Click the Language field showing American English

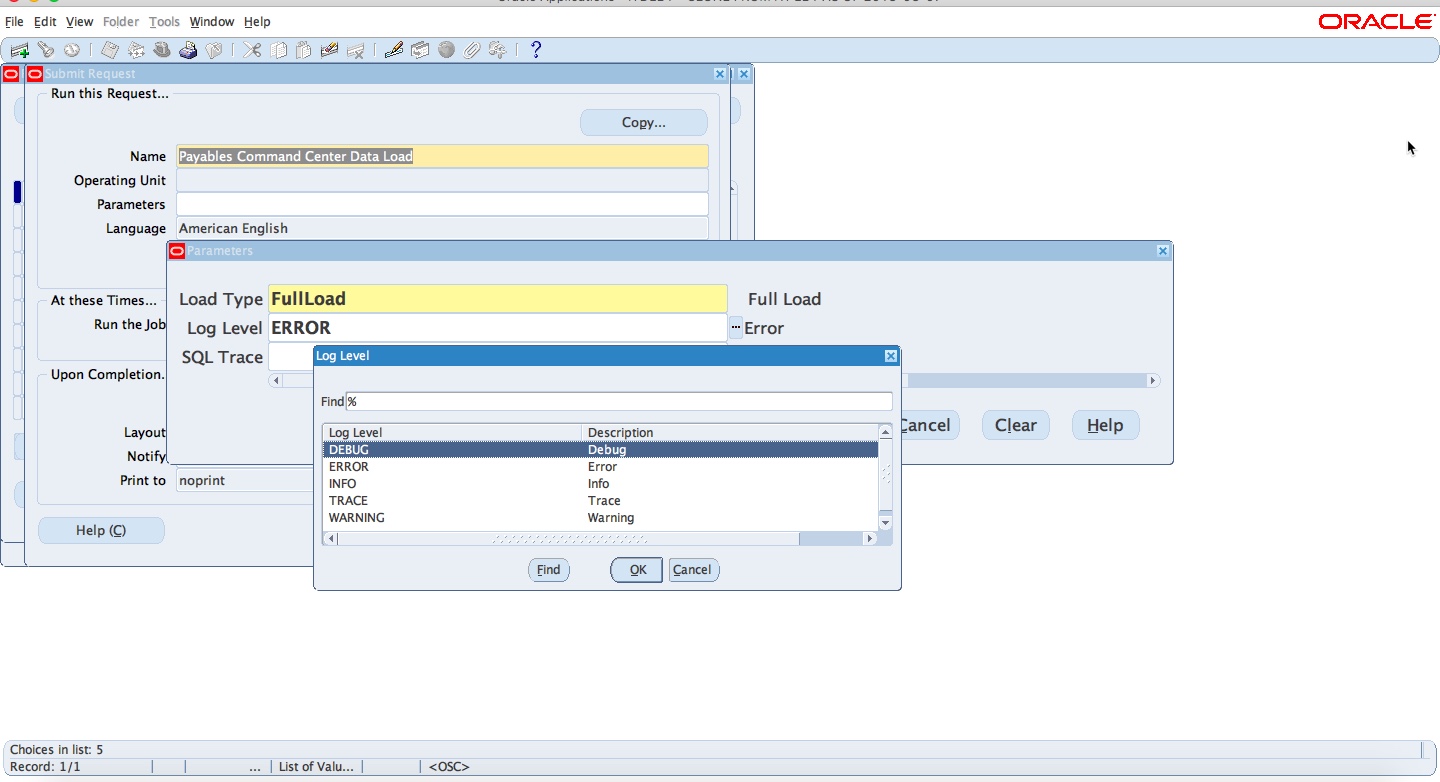[x=442, y=228]
